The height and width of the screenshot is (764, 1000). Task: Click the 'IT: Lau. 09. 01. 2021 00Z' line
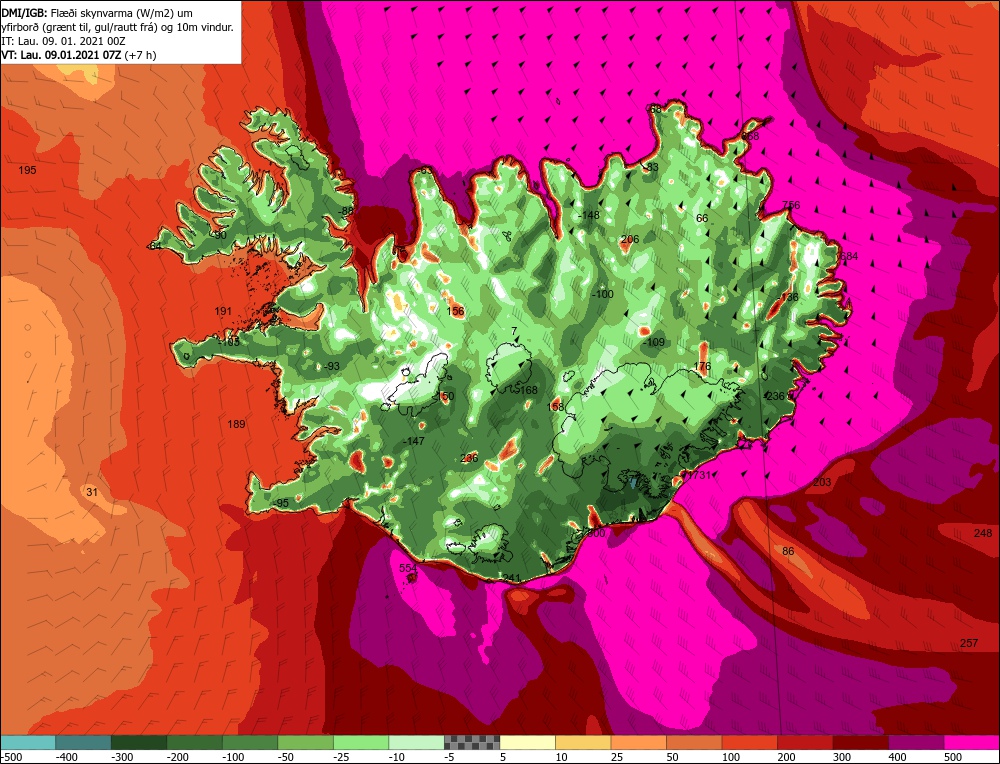pyautogui.click(x=62, y=41)
